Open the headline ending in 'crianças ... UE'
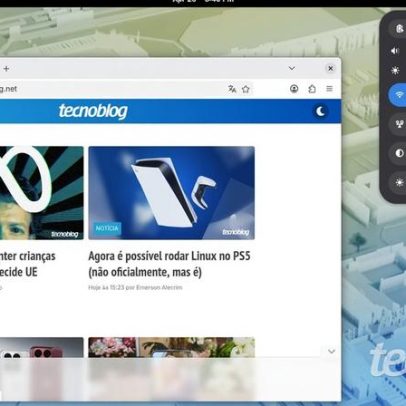The image size is (406, 406). [28, 264]
